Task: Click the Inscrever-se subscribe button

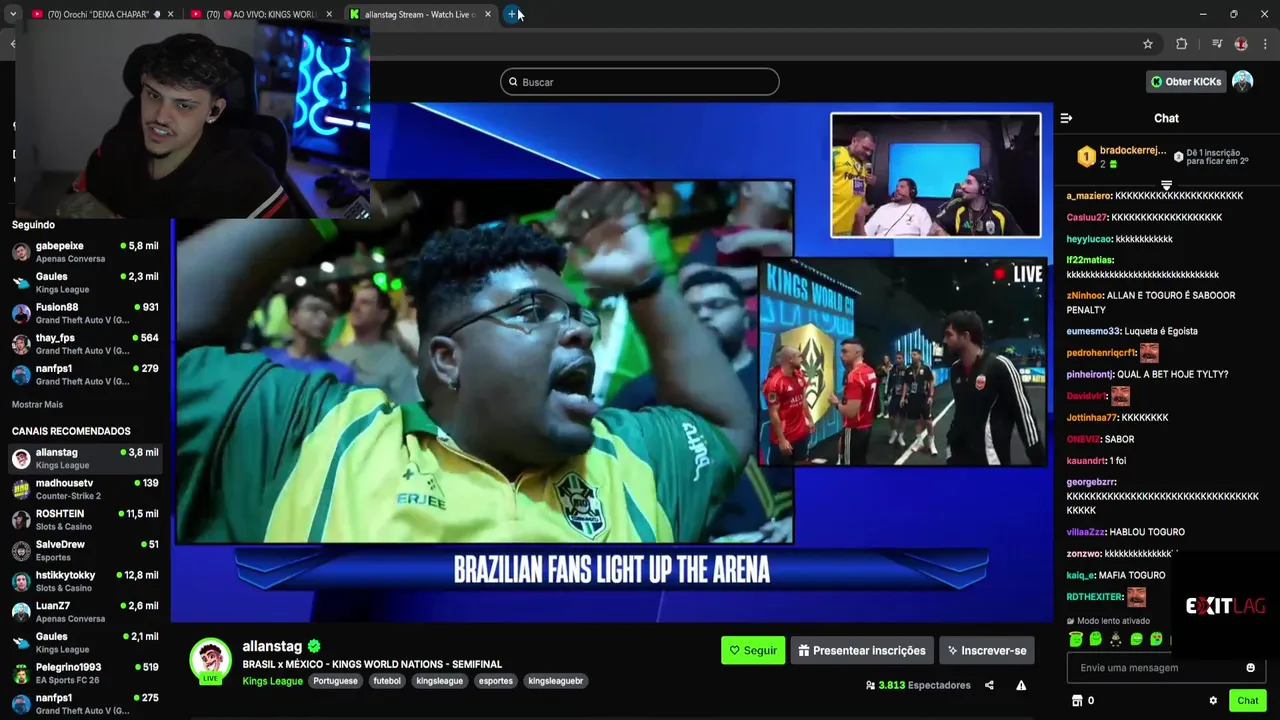Action: (986, 650)
